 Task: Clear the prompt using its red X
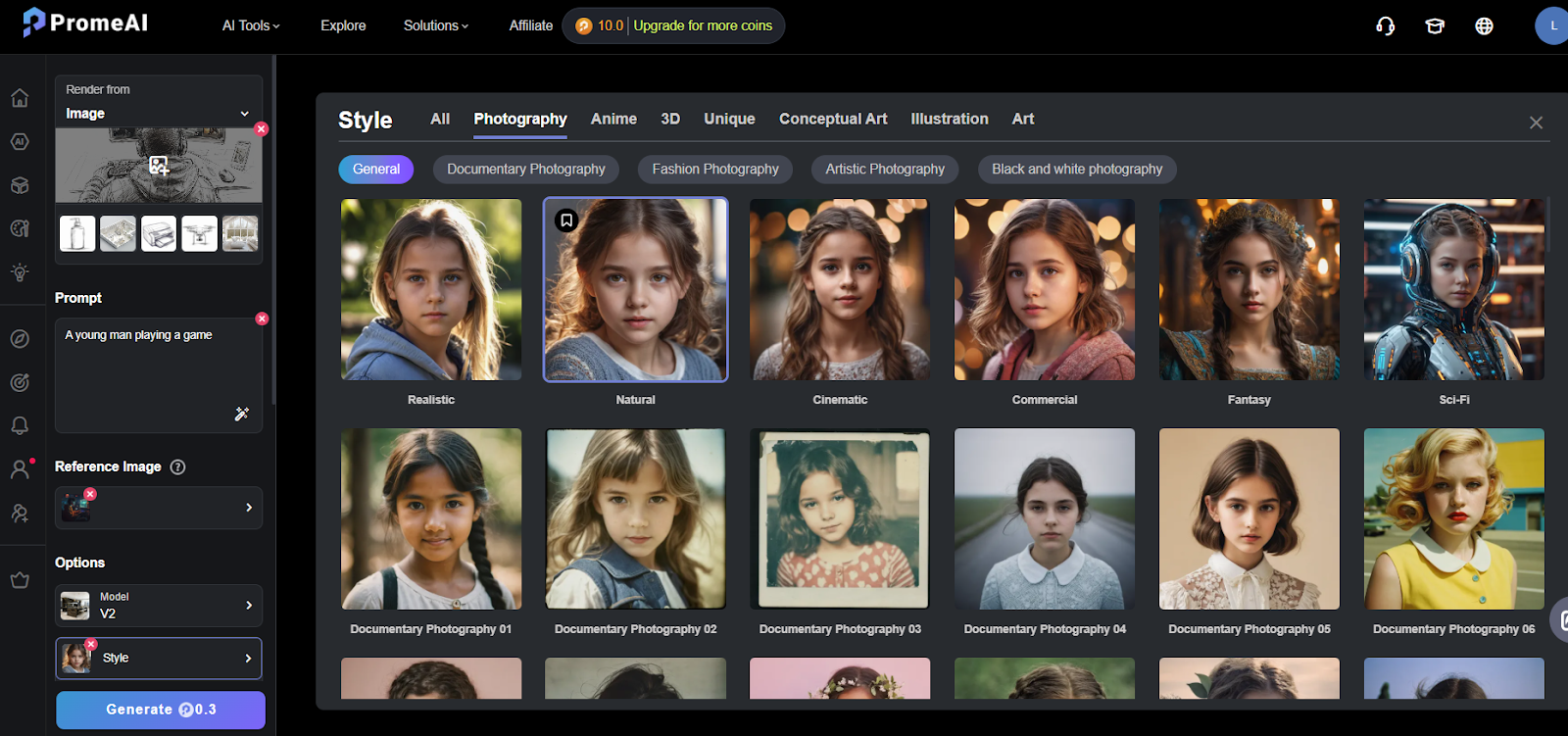(x=262, y=319)
